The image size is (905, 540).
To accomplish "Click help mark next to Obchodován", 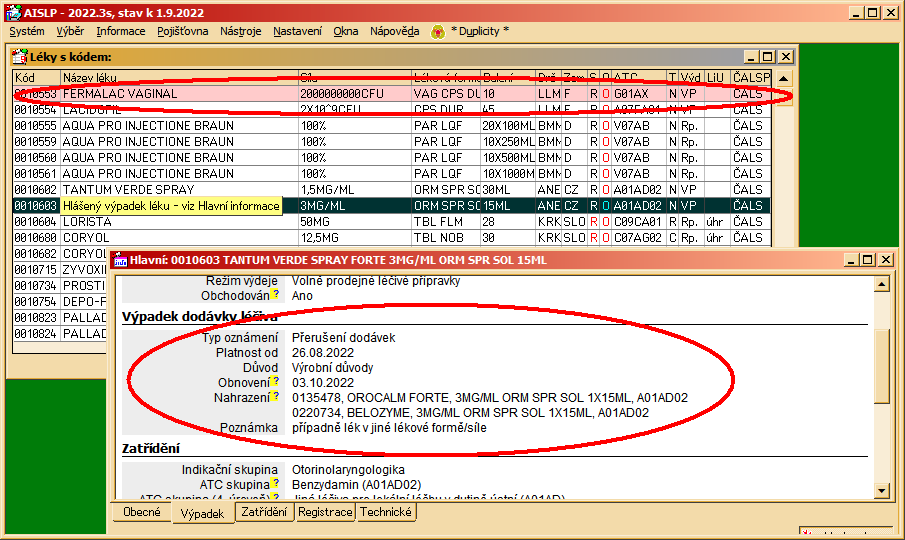I will pos(276,294).
